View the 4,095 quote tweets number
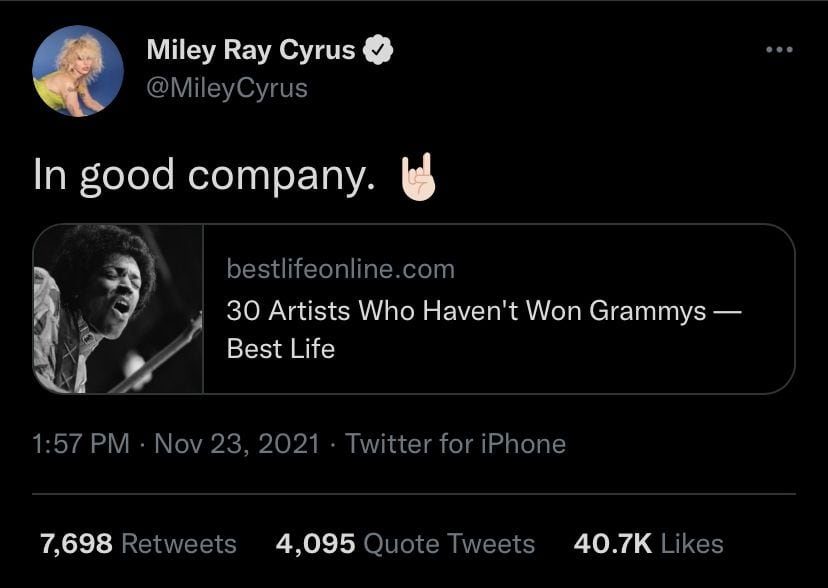The image size is (828, 588). tap(315, 543)
